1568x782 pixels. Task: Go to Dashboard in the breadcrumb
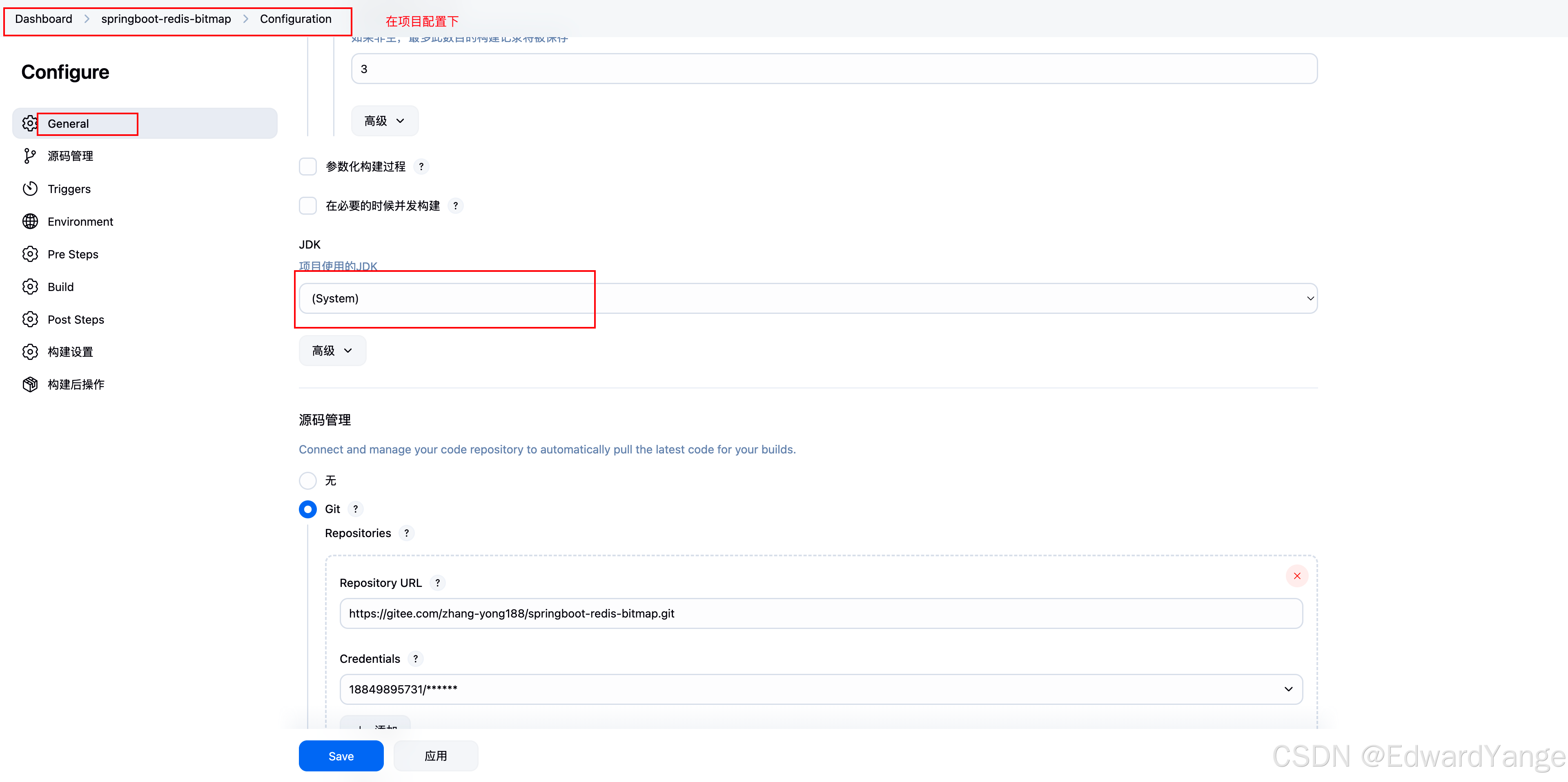click(42, 19)
